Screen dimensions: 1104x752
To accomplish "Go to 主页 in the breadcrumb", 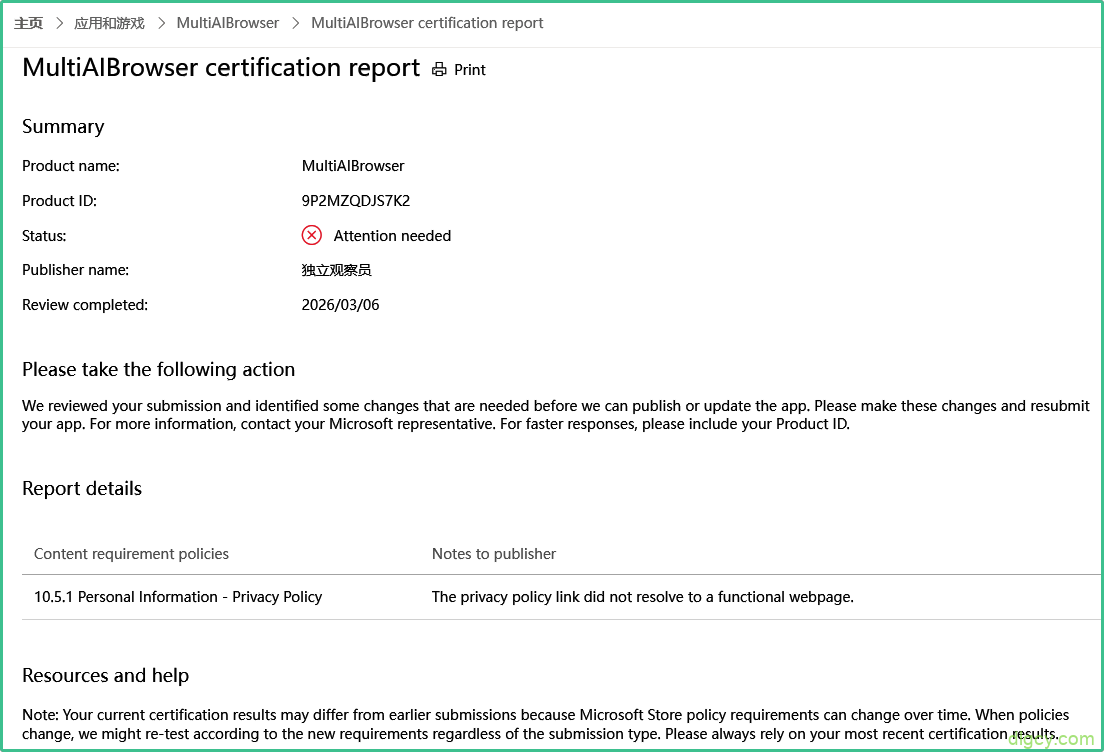I will pyautogui.click(x=28, y=23).
